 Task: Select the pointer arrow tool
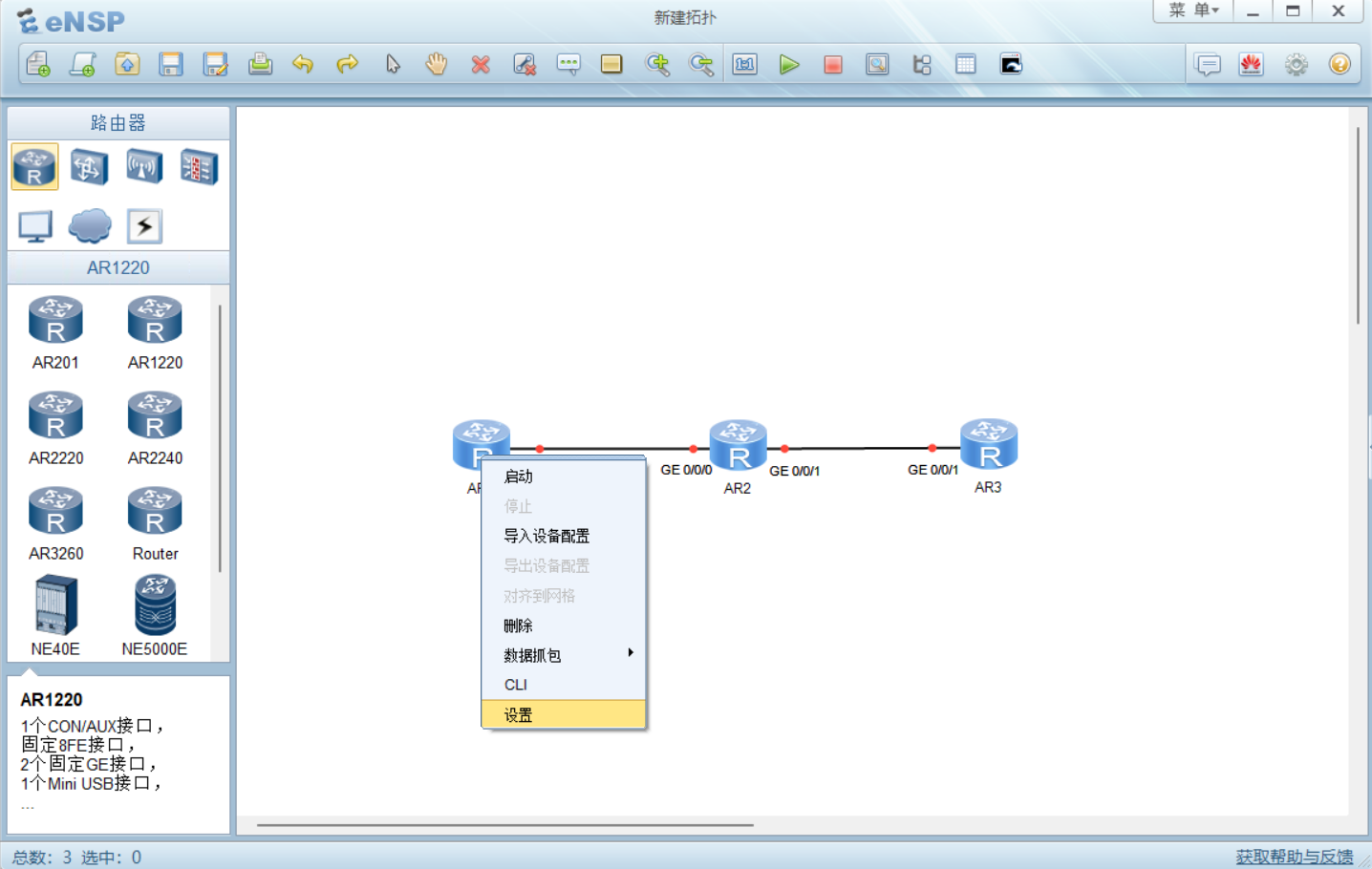click(x=393, y=64)
